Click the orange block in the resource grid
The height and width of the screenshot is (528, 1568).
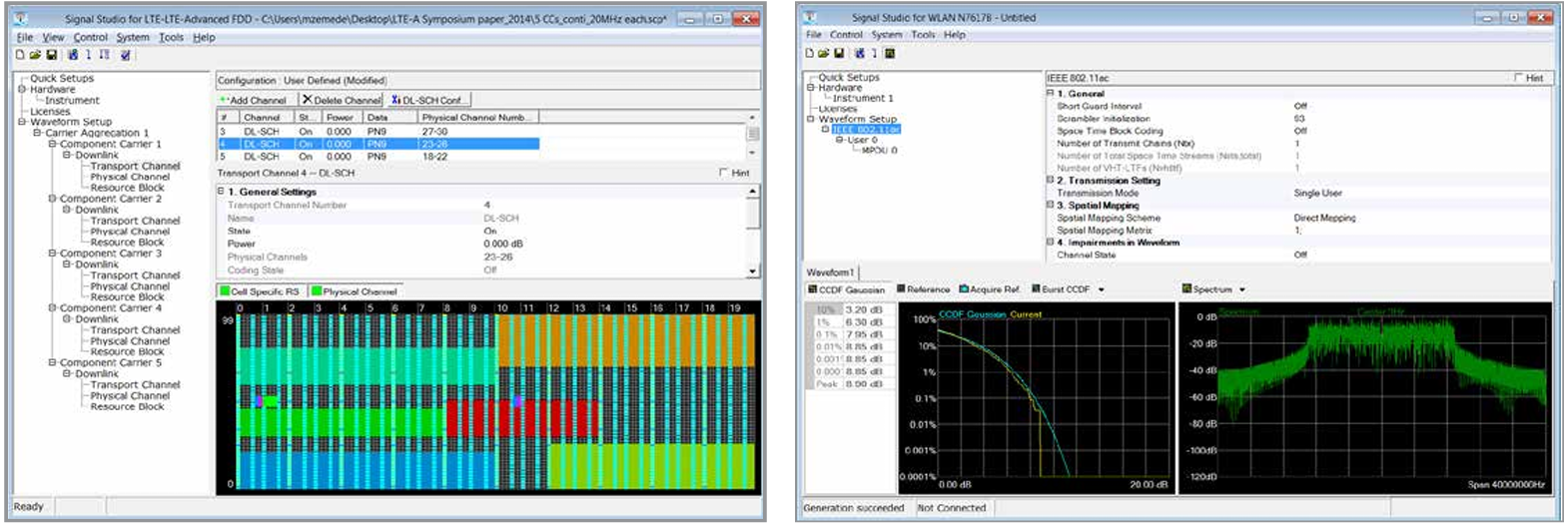click(x=625, y=339)
